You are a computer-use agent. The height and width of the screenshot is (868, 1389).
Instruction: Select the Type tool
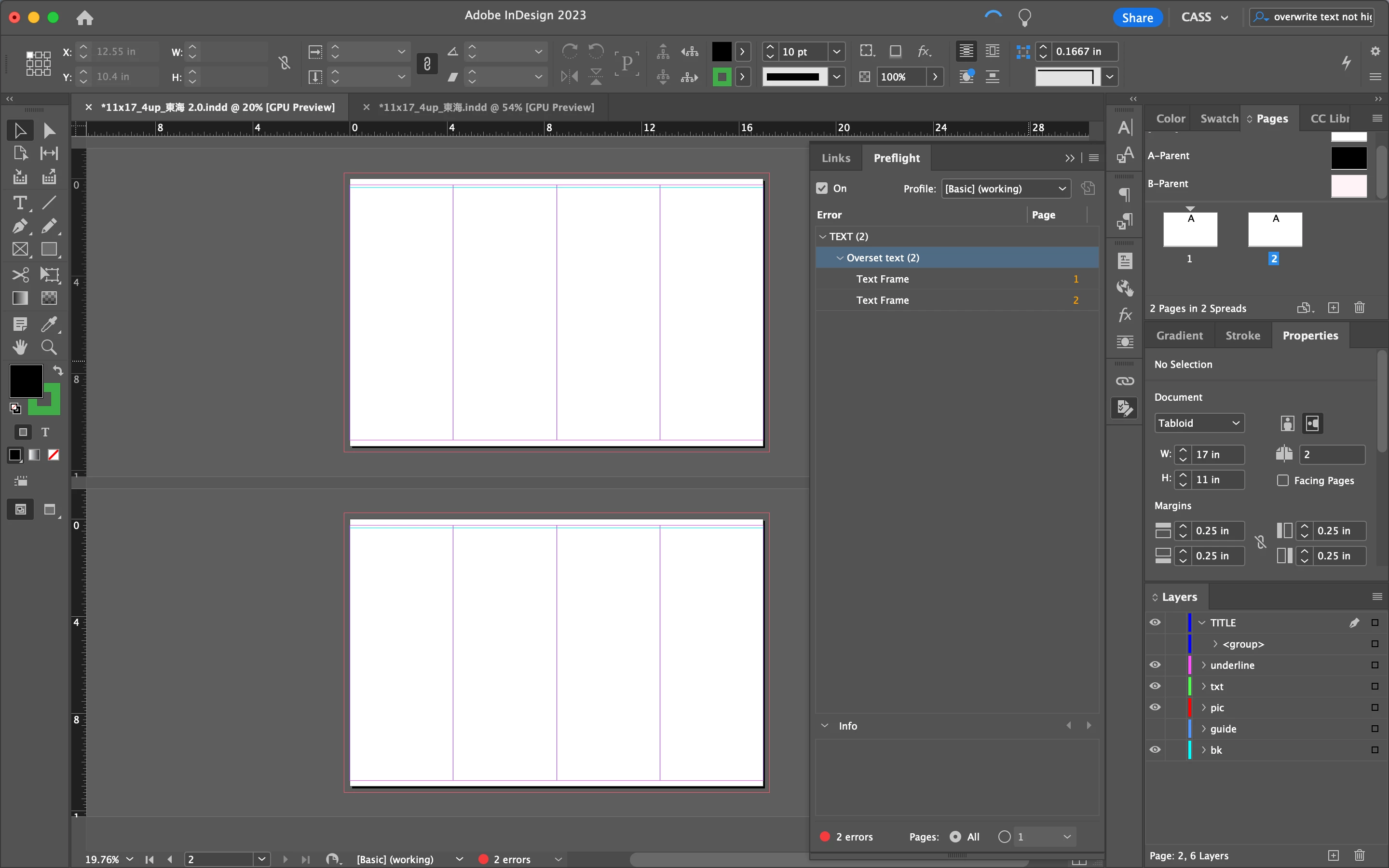19,203
